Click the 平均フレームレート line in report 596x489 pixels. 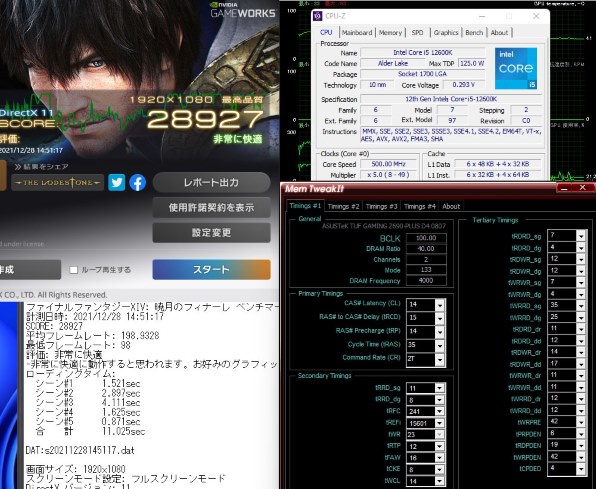(x=93, y=336)
